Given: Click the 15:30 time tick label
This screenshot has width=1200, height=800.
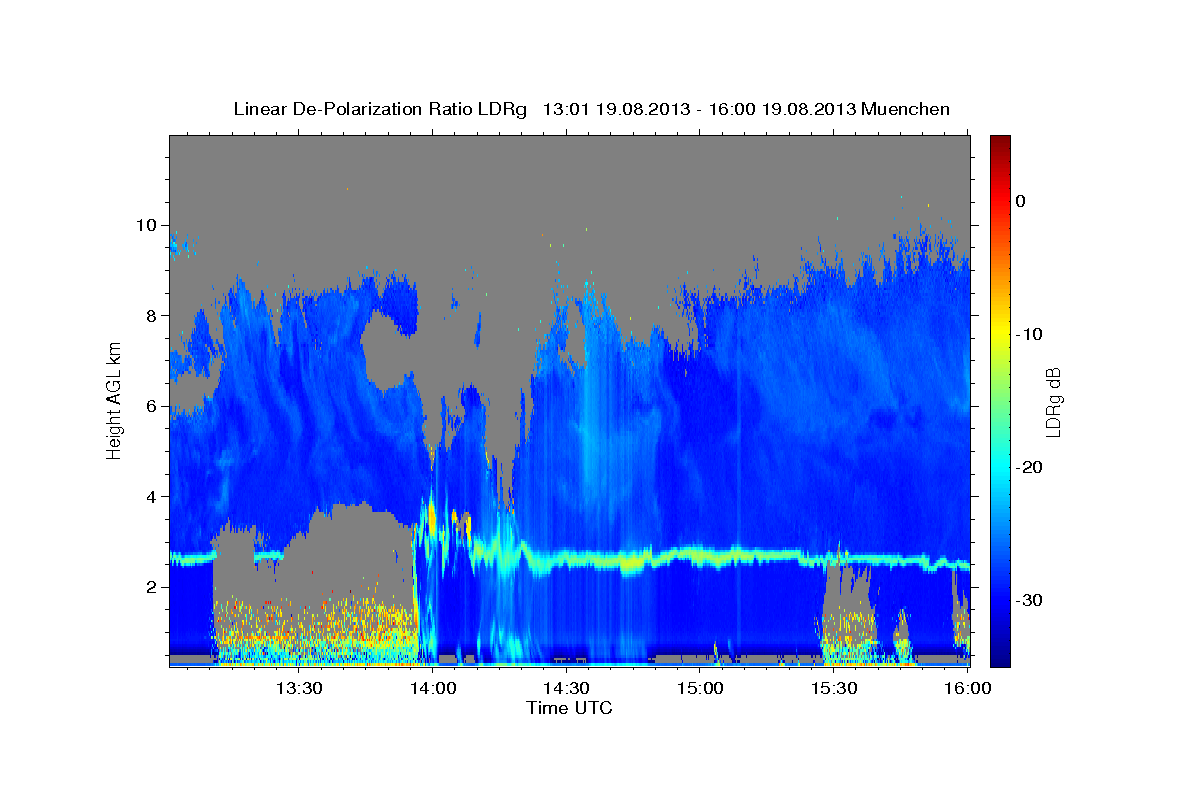Looking at the screenshot, I should tap(834, 688).
